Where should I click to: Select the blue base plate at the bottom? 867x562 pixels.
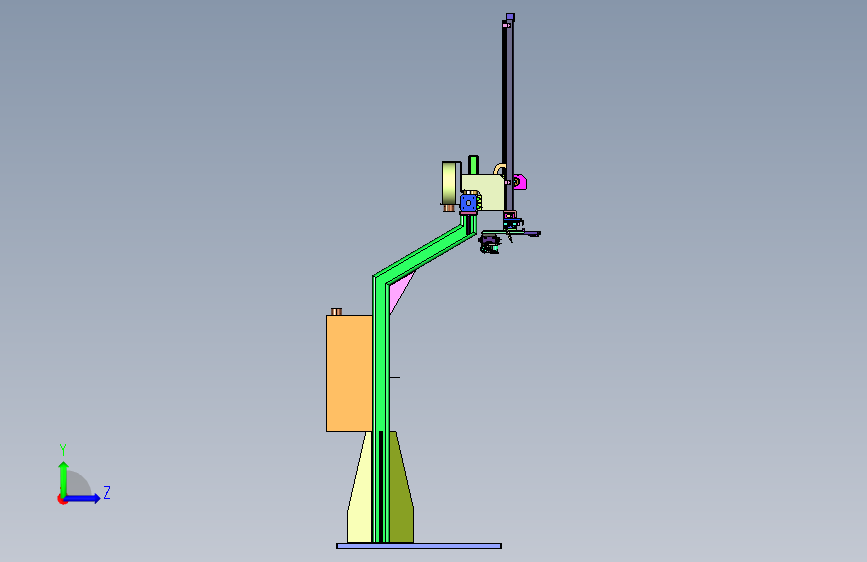(419, 546)
